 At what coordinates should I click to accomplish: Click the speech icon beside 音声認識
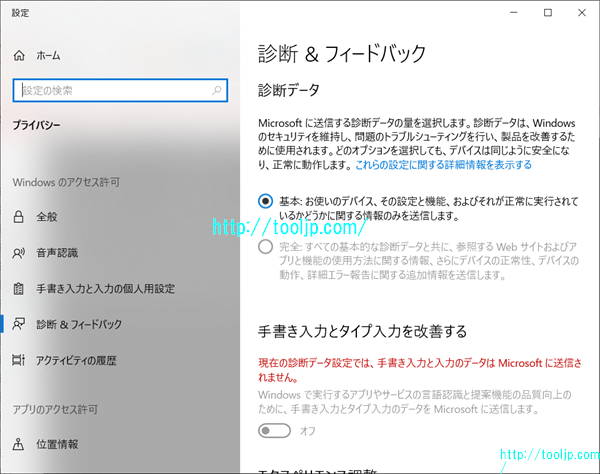coord(18,253)
